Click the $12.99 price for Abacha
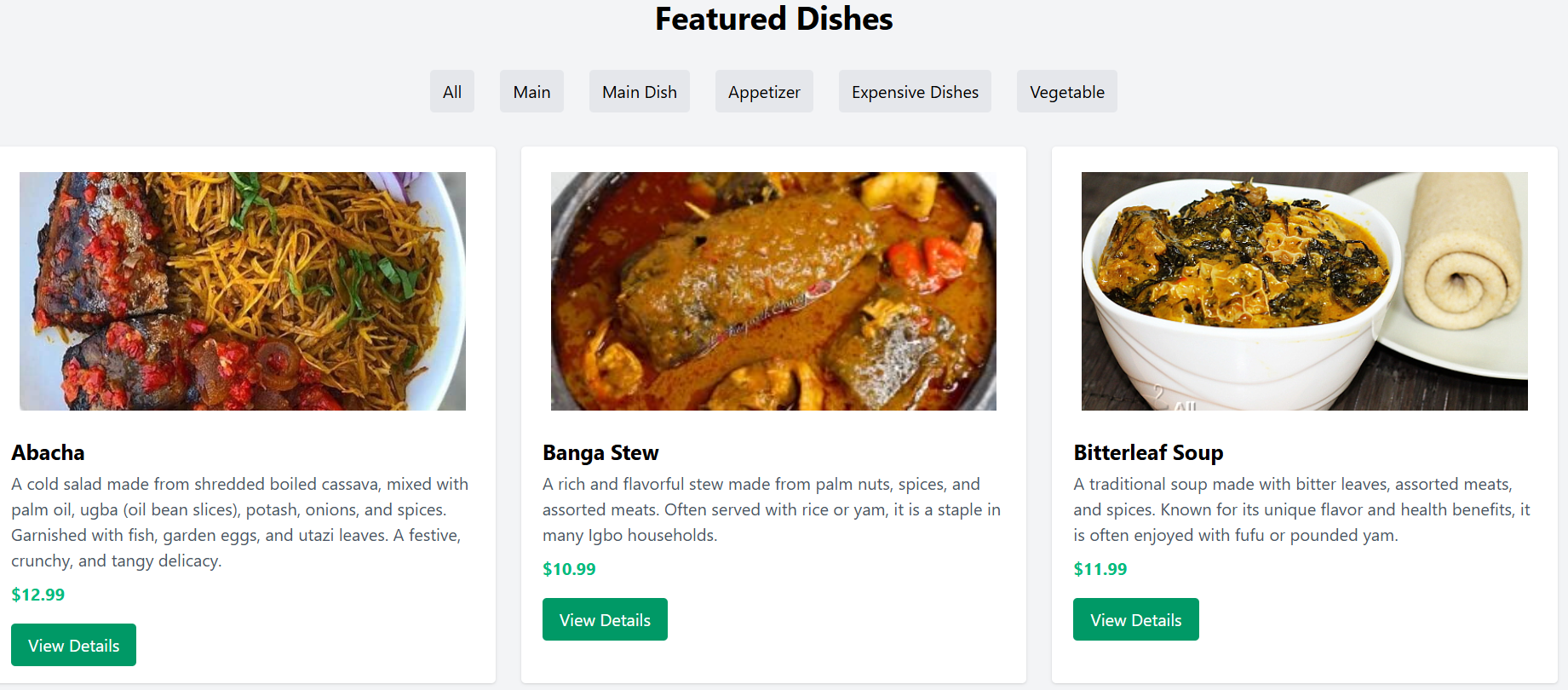The height and width of the screenshot is (690, 1568). (37, 595)
